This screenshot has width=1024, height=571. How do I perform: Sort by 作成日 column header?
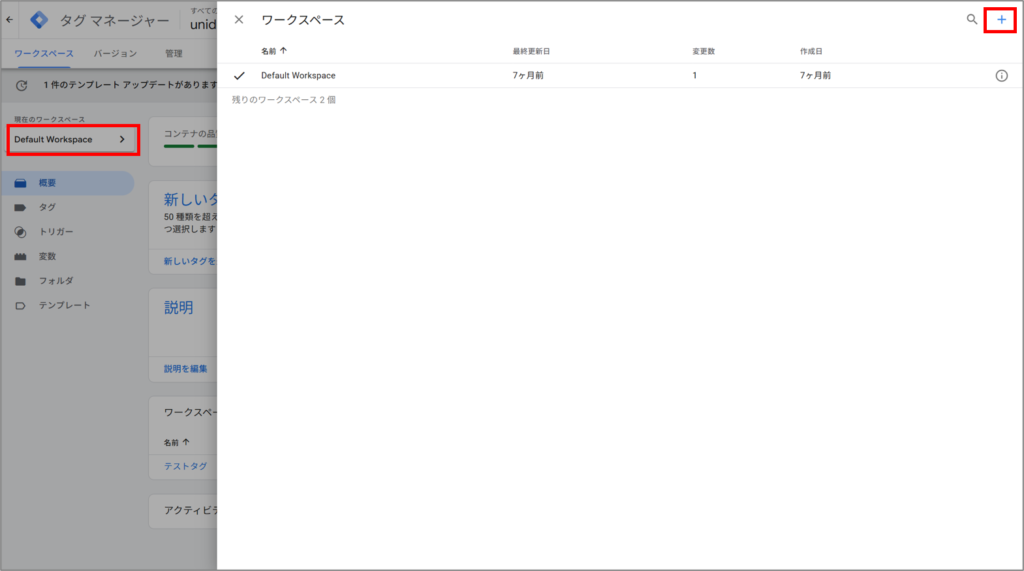click(x=811, y=51)
